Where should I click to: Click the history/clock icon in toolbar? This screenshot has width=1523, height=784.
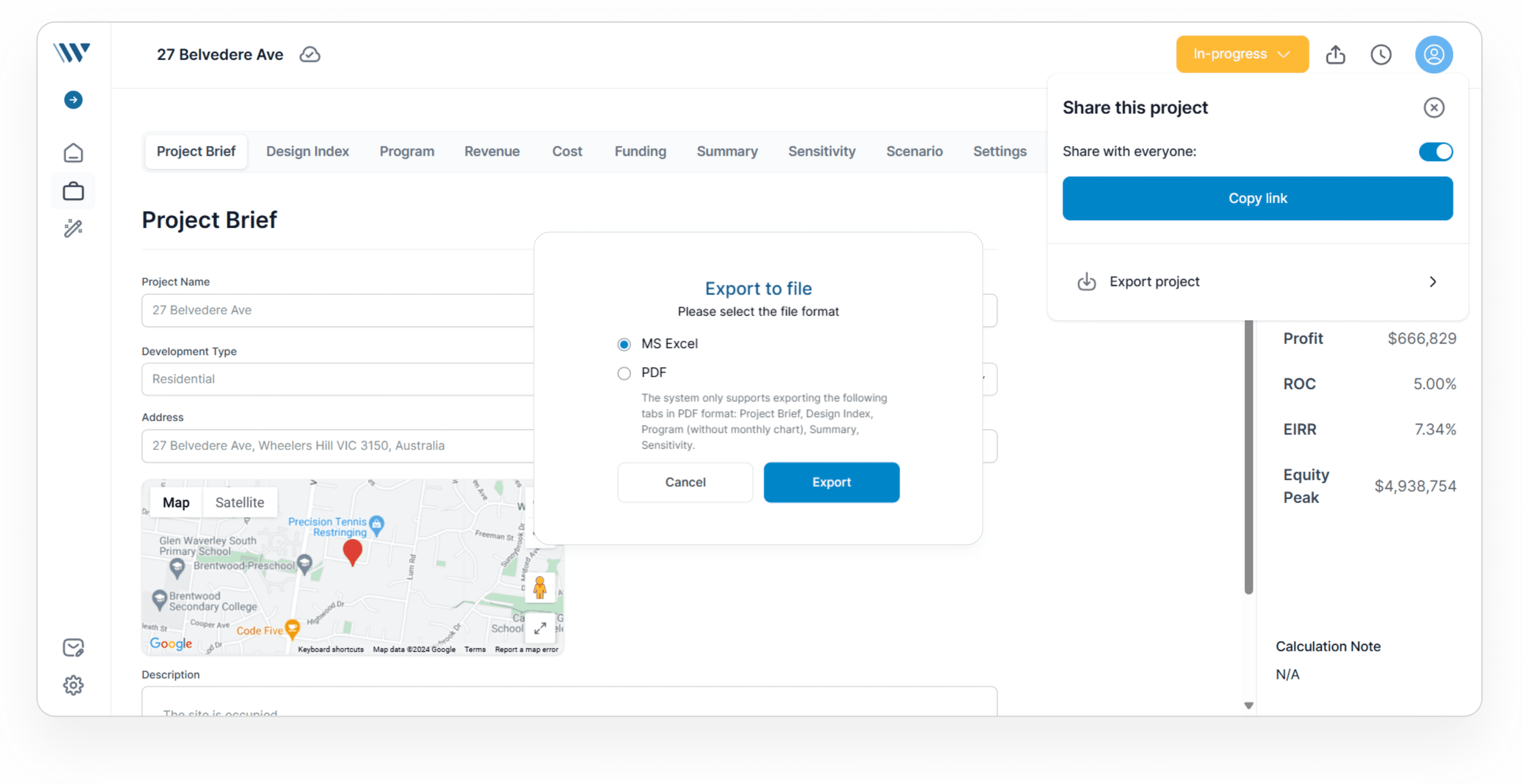pyautogui.click(x=1381, y=54)
